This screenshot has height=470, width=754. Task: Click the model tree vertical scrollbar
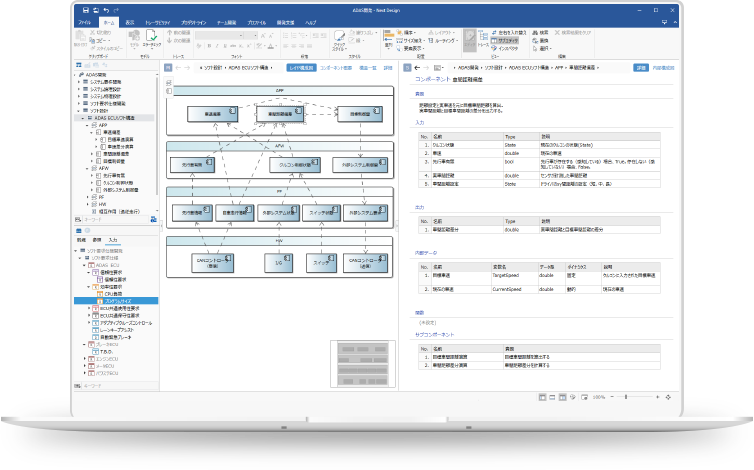(157, 135)
